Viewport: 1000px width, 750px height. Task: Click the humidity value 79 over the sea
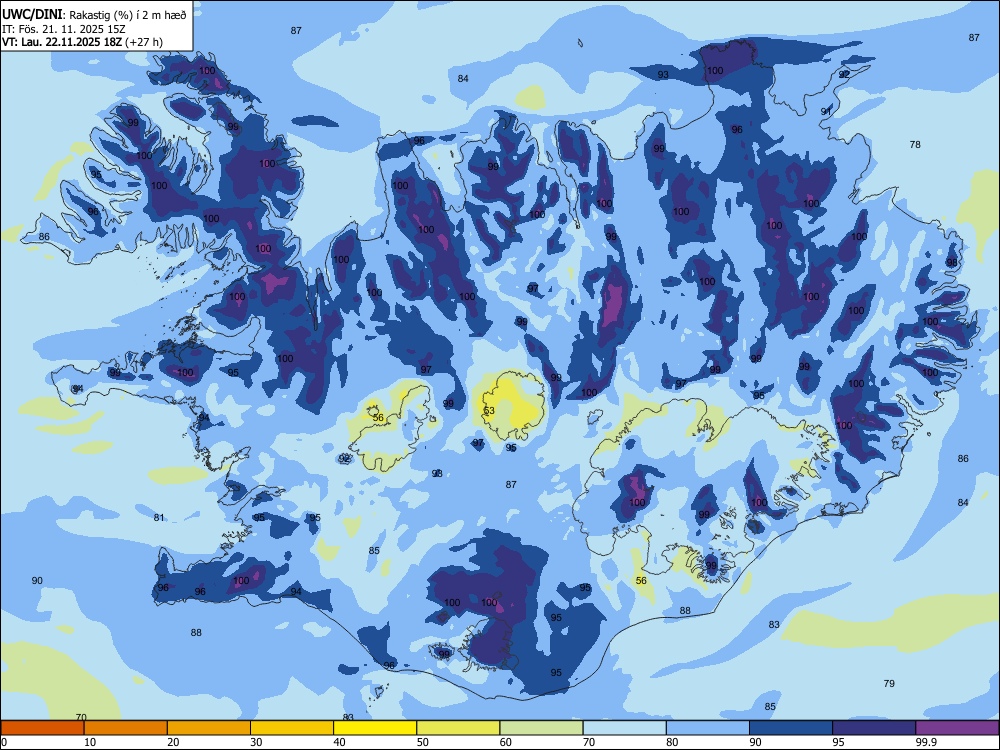[889, 684]
